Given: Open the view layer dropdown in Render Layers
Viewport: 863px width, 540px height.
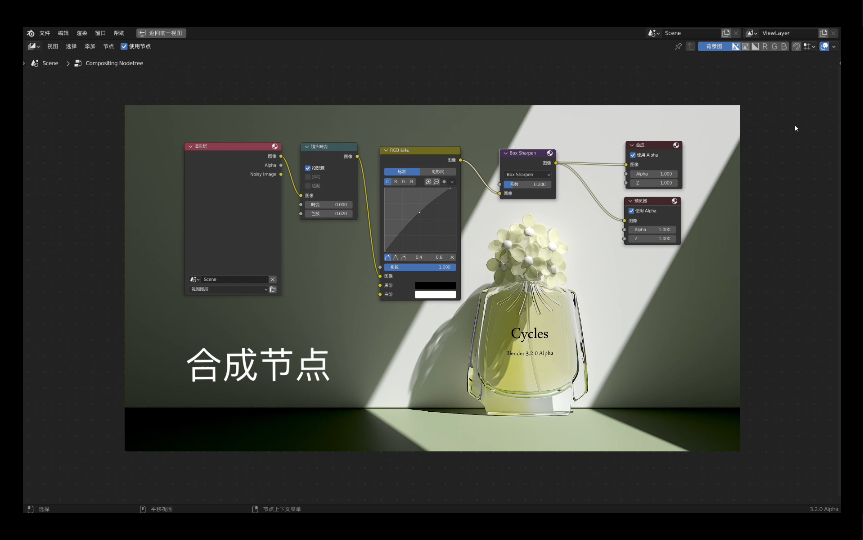Looking at the screenshot, I should (228, 289).
